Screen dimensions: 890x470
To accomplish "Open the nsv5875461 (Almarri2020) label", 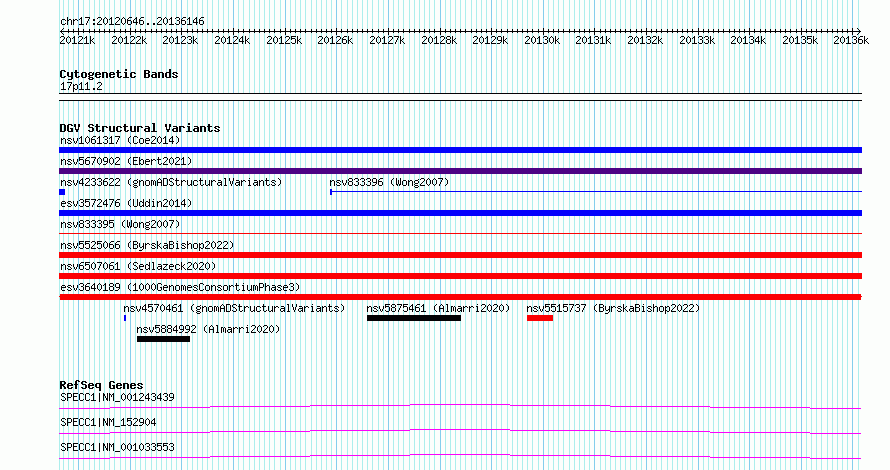I will [x=438, y=308].
